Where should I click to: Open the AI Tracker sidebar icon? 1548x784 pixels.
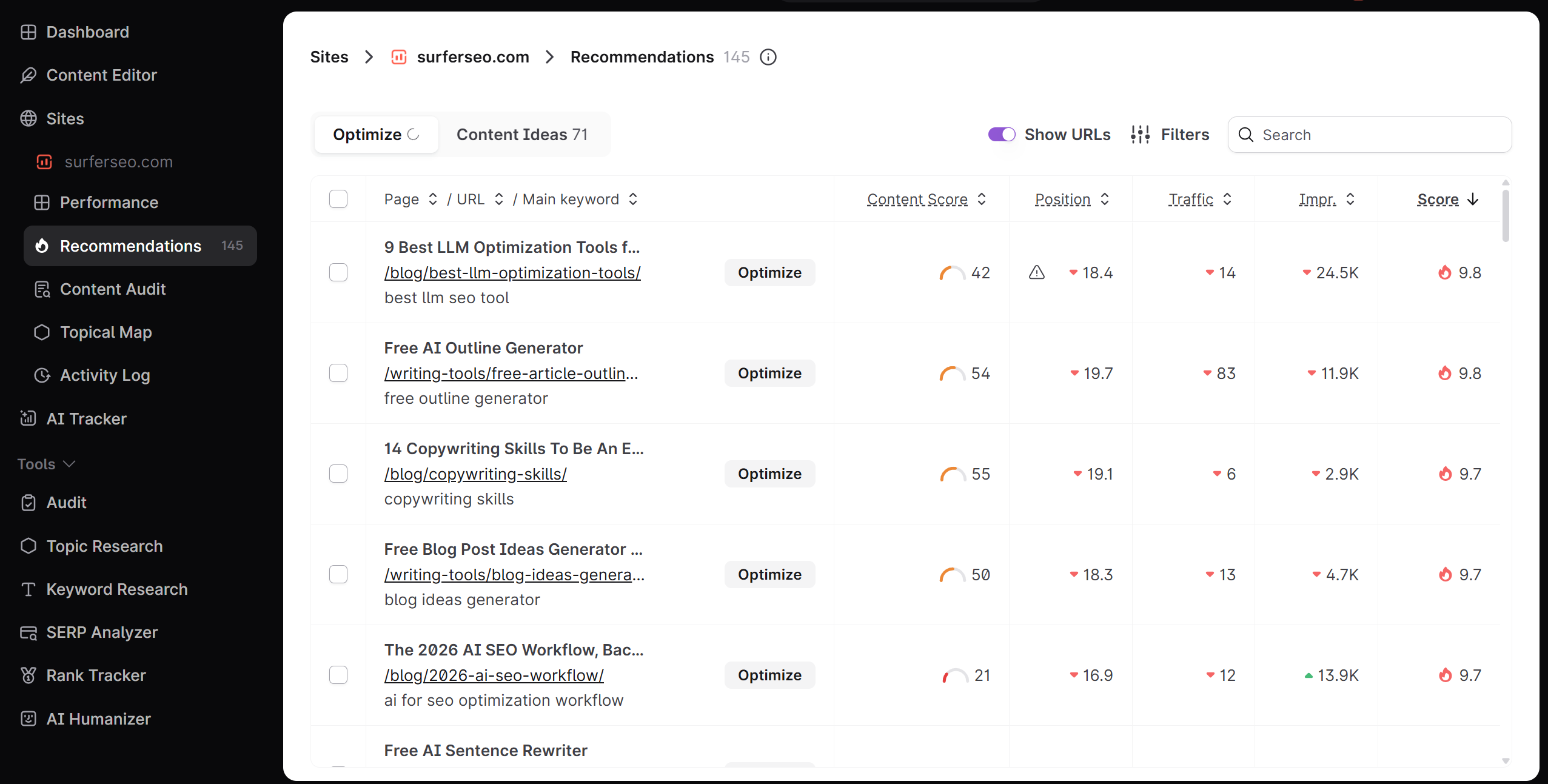coord(28,418)
